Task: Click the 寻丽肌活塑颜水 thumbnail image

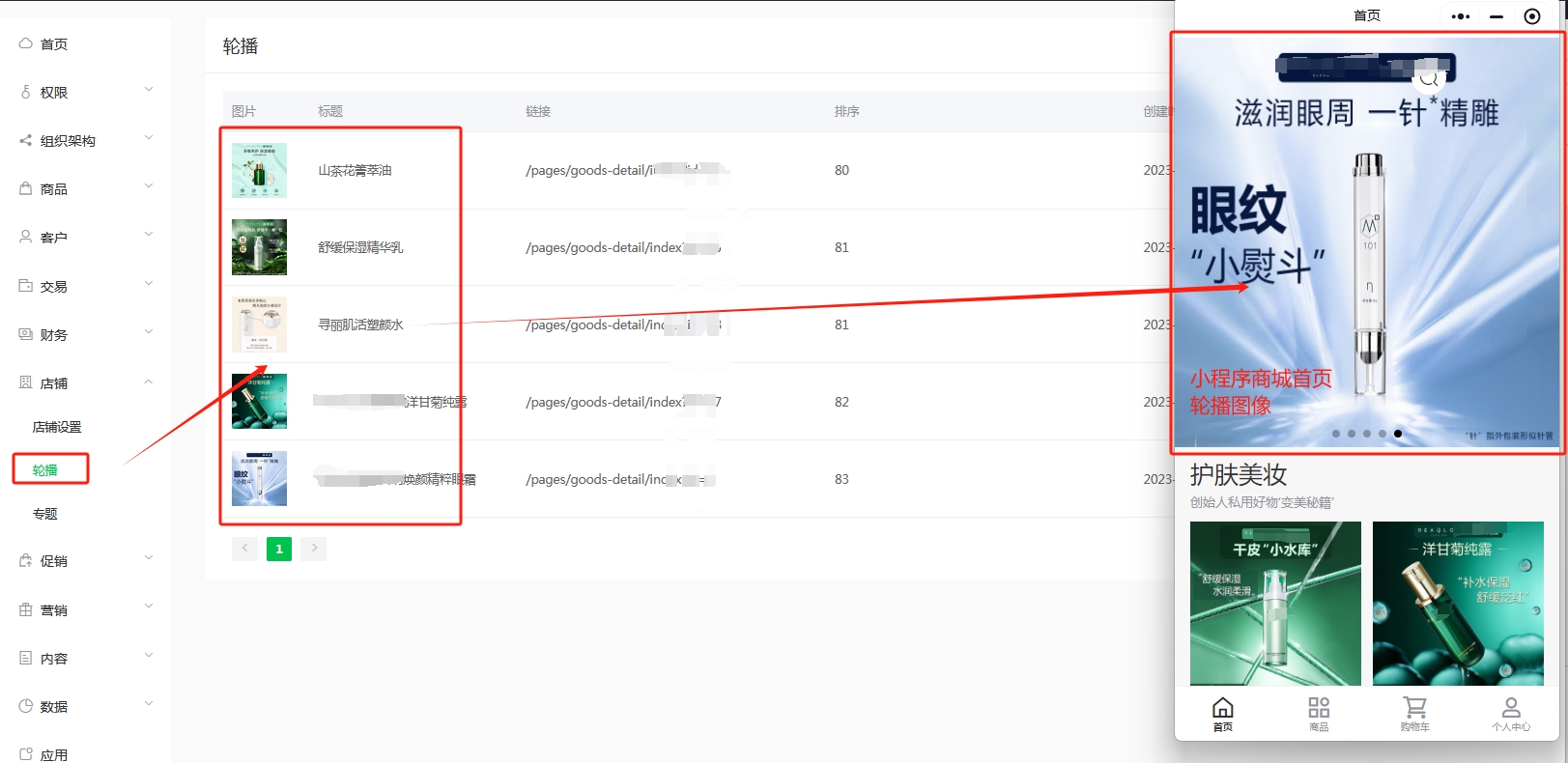Action: click(x=259, y=325)
